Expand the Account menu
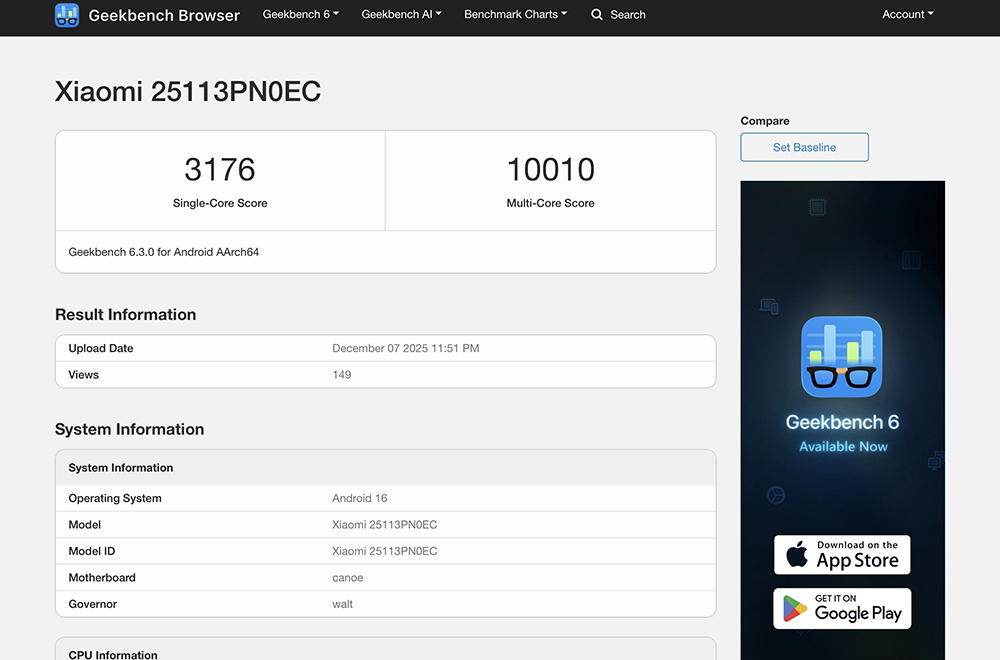This screenshot has width=1000, height=660. [x=907, y=15]
